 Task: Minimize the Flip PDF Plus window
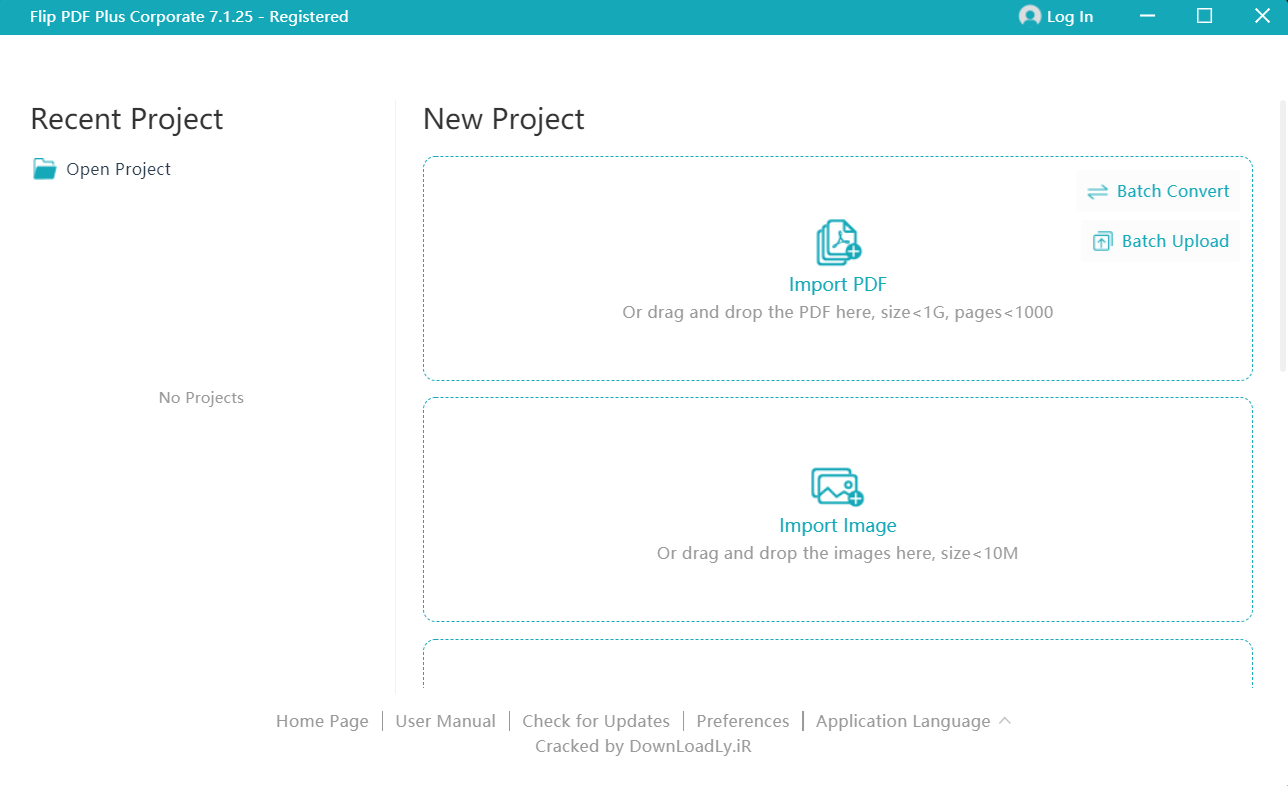pyautogui.click(x=1146, y=16)
